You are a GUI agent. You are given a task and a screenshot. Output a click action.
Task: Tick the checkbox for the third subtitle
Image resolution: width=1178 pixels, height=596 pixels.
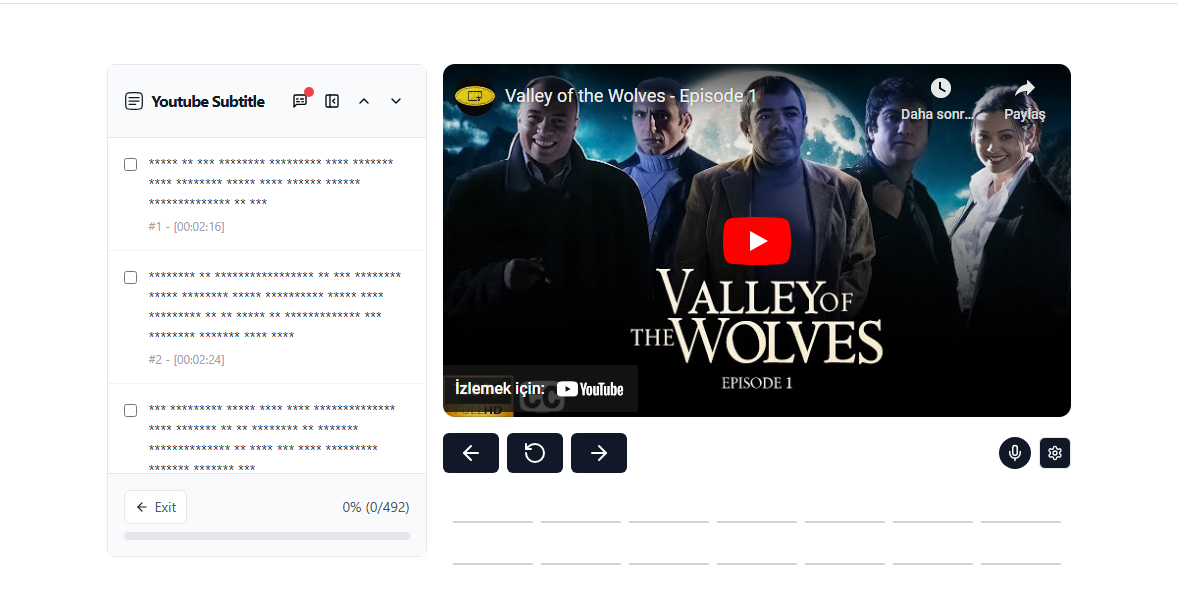click(x=131, y=410)
